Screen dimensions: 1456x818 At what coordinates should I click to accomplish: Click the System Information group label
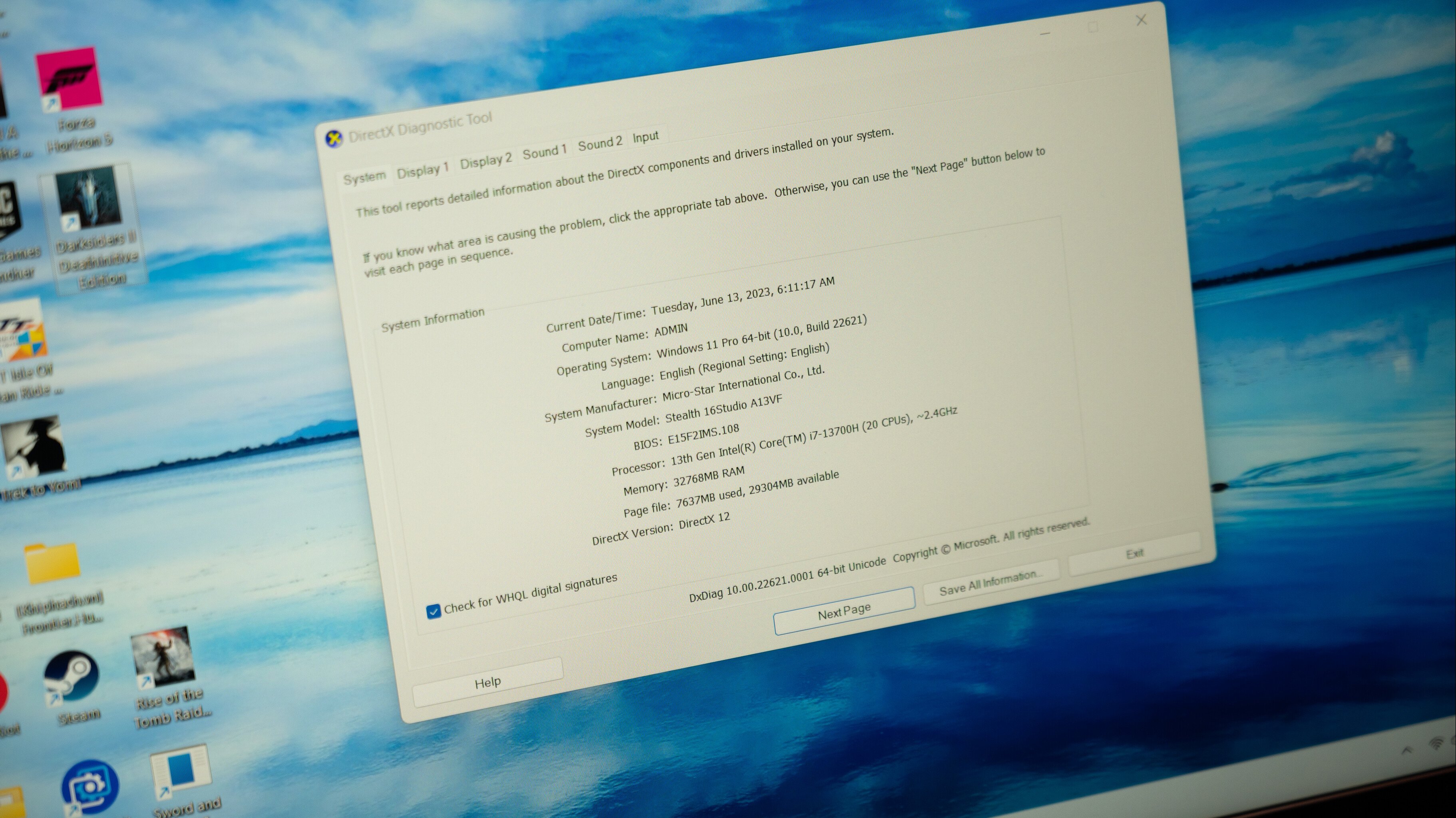click(433, 320)
